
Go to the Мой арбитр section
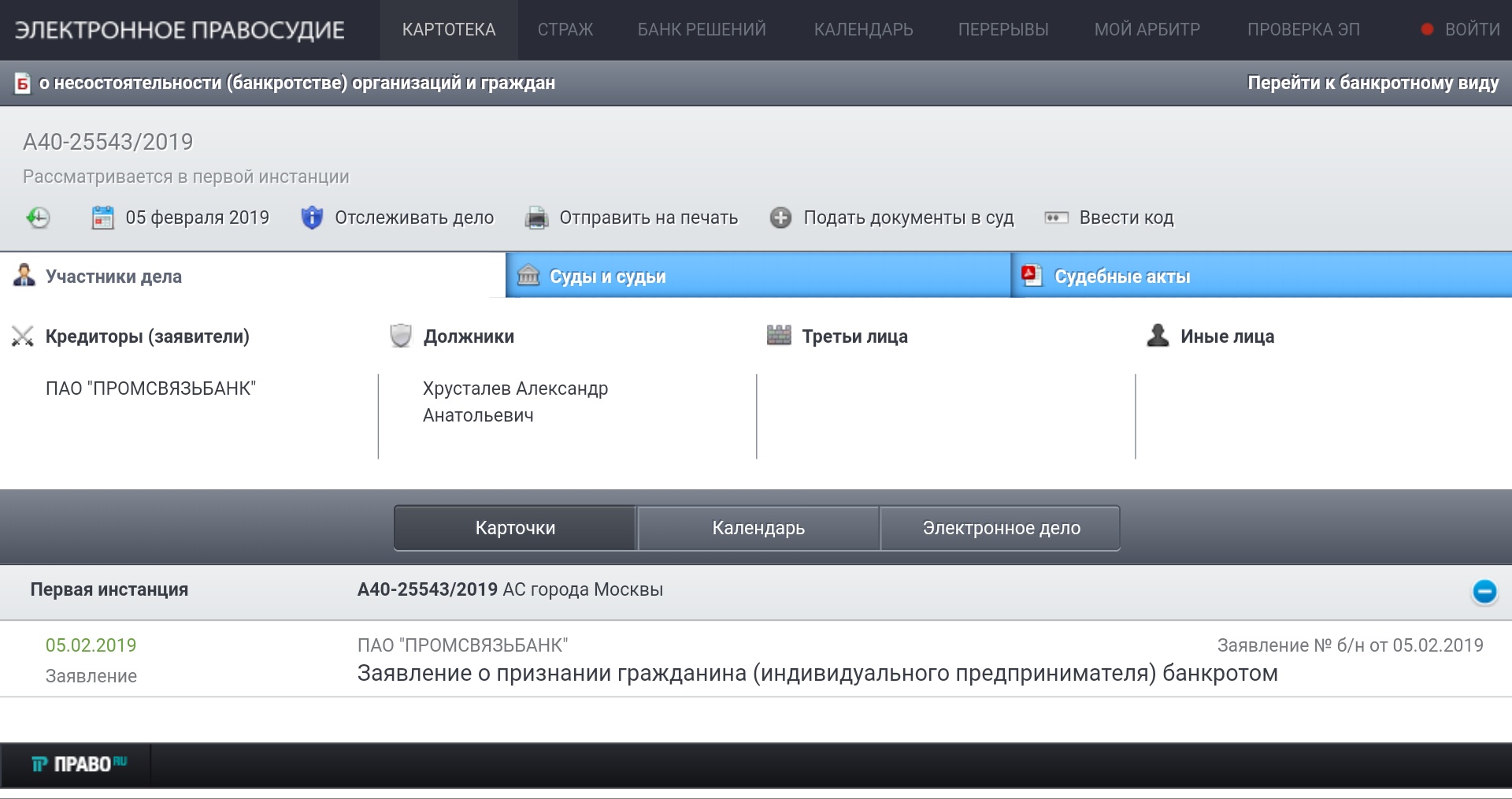tap(1147, 30)
